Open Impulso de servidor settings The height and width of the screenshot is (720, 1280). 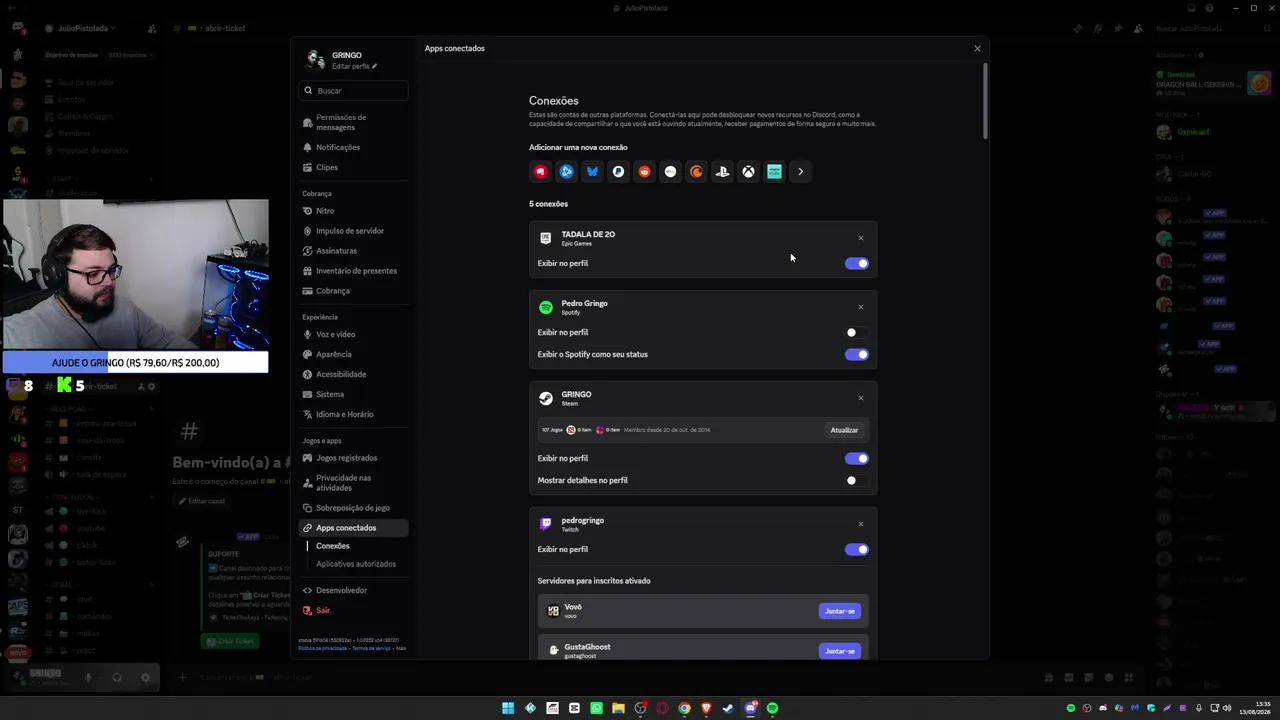[x=354, y=231]
